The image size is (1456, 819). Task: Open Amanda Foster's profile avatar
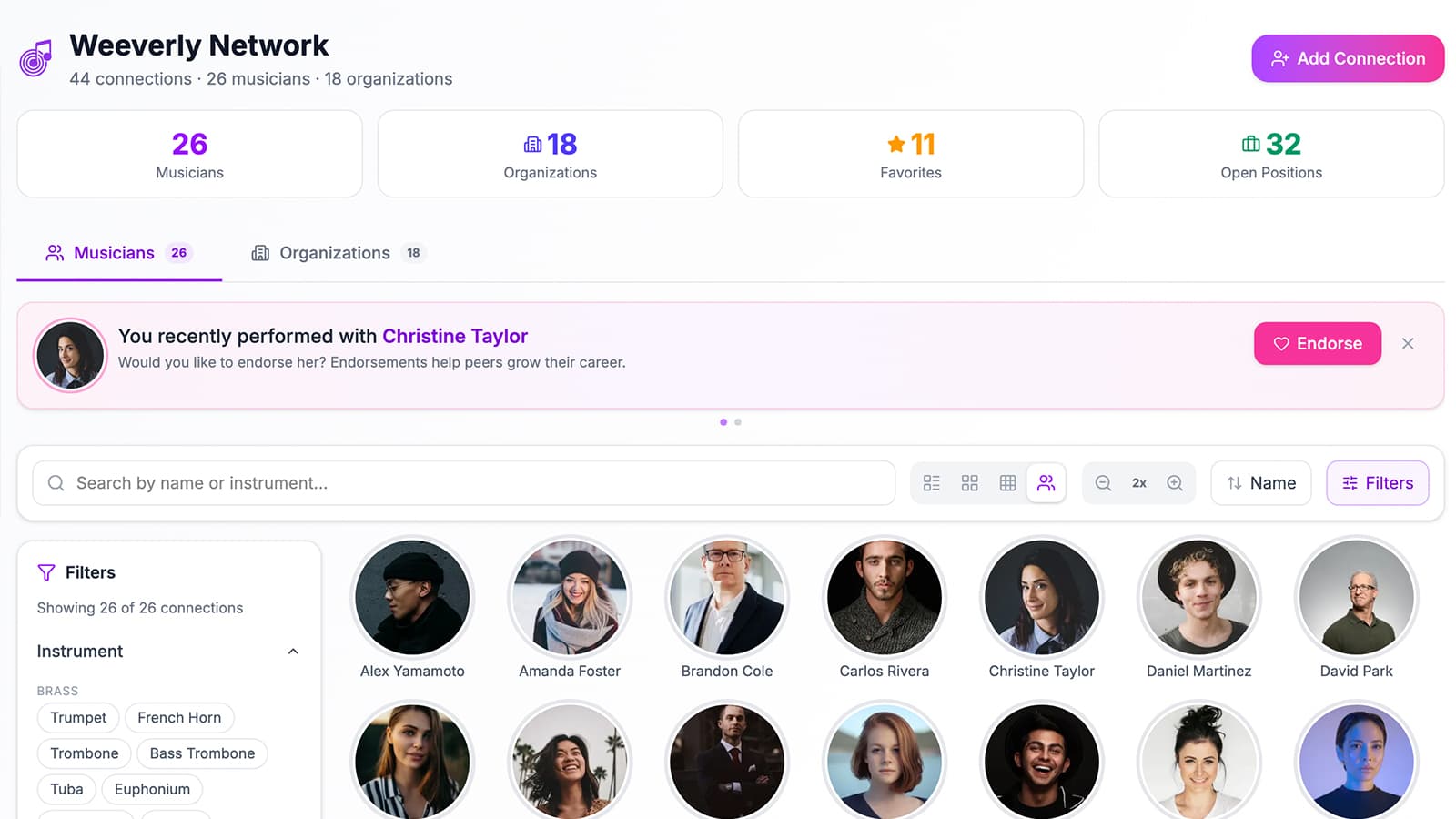coord(570,597)
